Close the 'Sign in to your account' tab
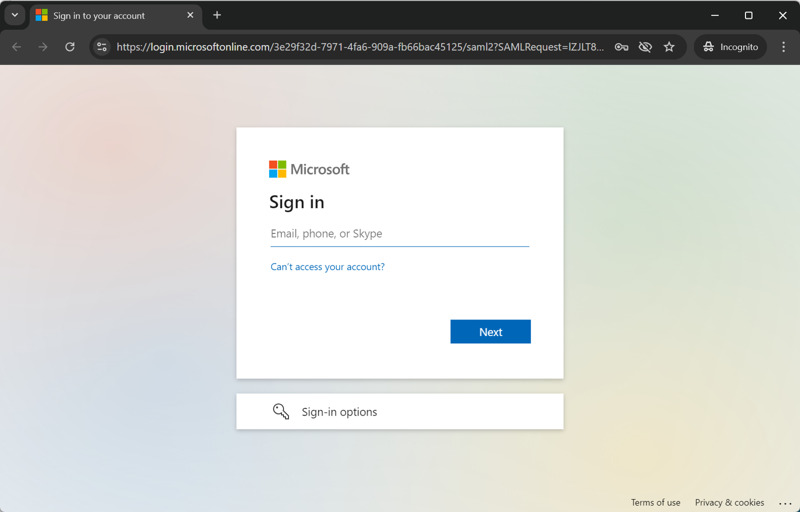This screenshot has height=512, width=800. tap(190, 15)
